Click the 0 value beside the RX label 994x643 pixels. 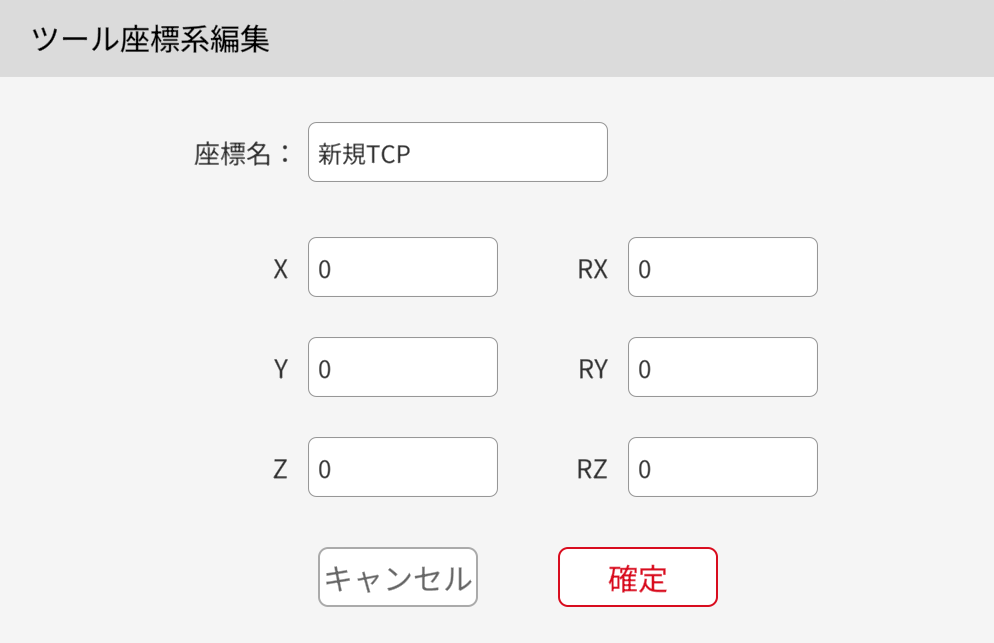click(644, 269)
